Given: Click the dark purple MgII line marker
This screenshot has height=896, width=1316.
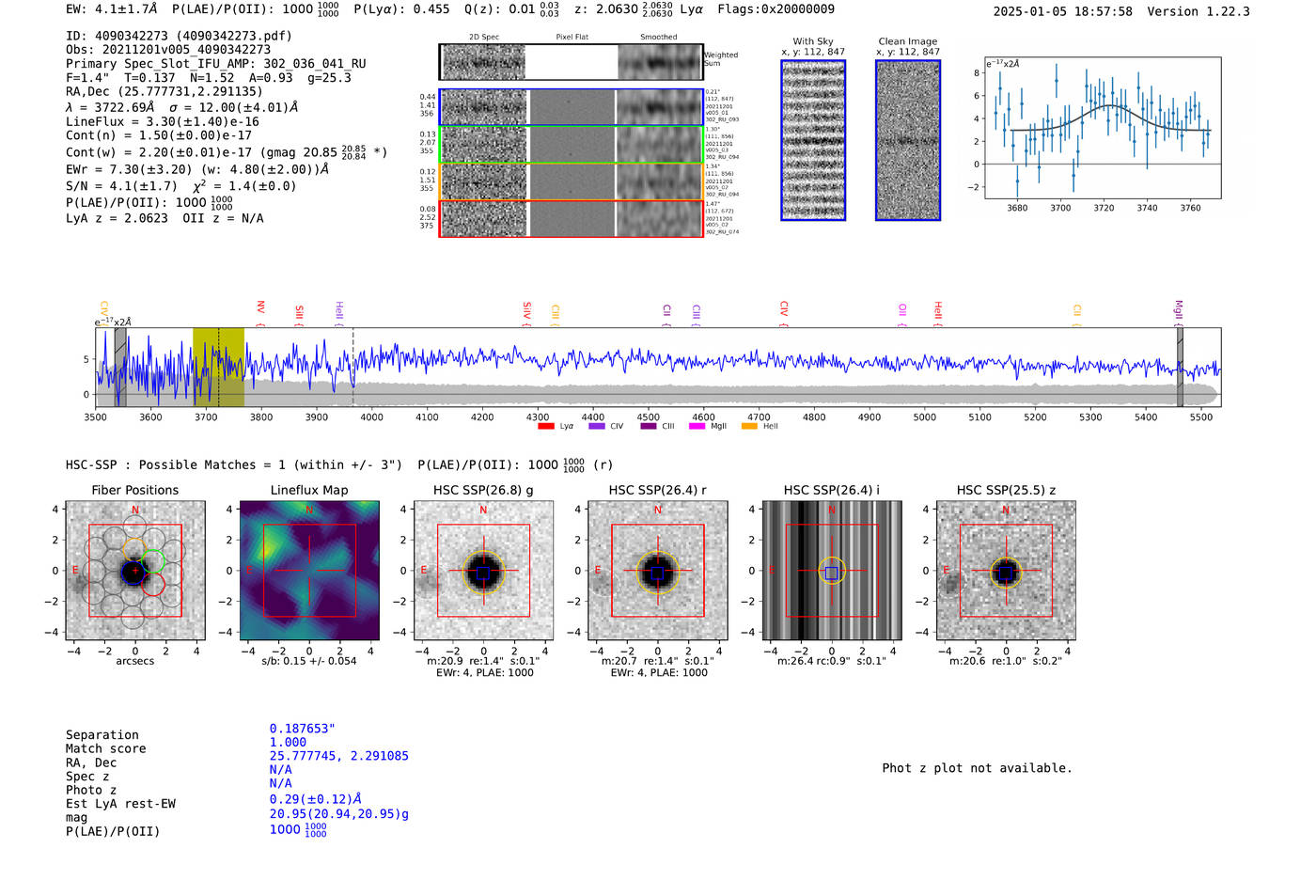Looking at the screenshot, I should click(x=1178, y=312).
